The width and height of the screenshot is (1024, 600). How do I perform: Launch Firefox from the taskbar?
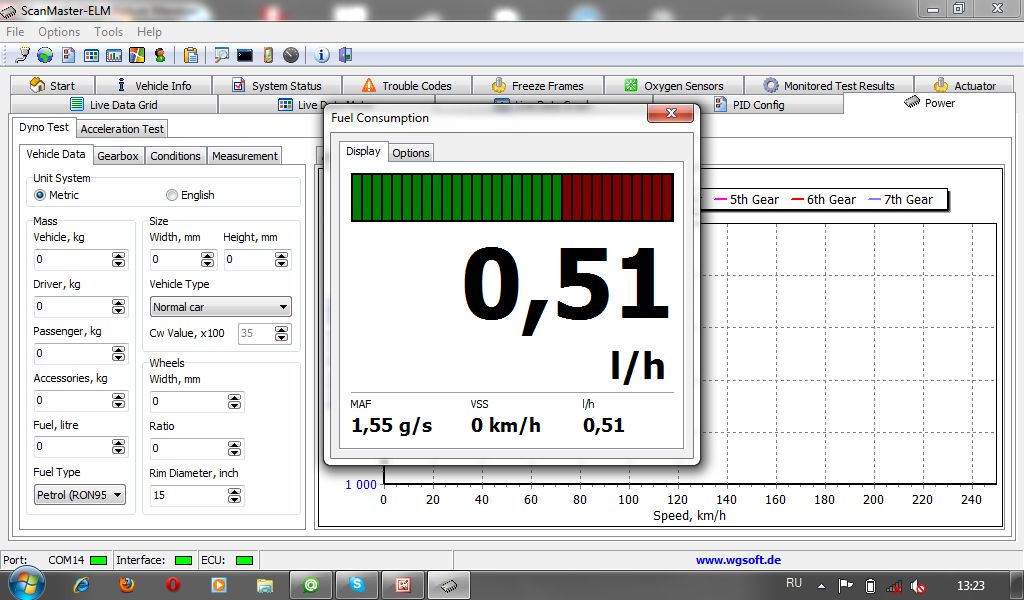[x=127, y=584]
